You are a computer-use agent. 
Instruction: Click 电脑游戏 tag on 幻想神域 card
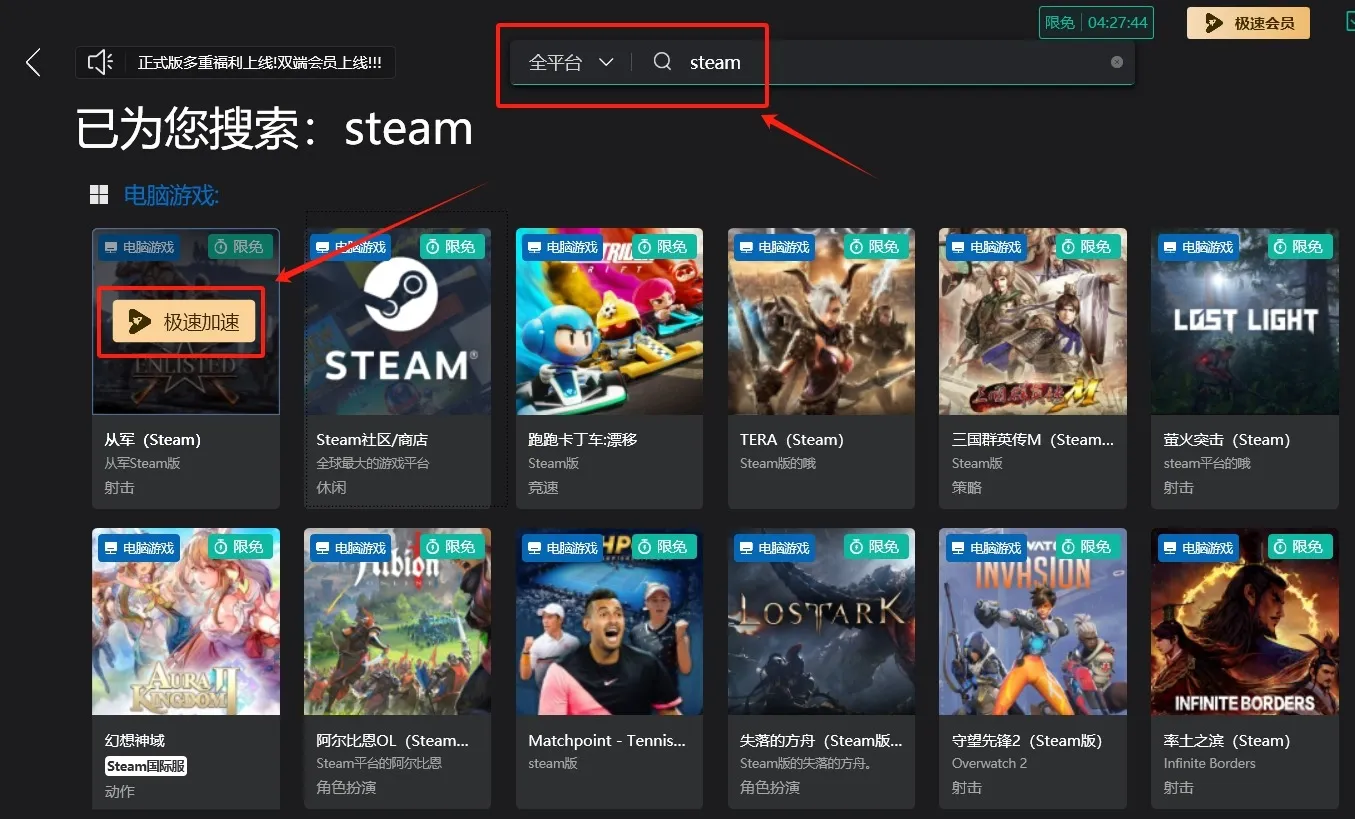[x=139, y=547]
